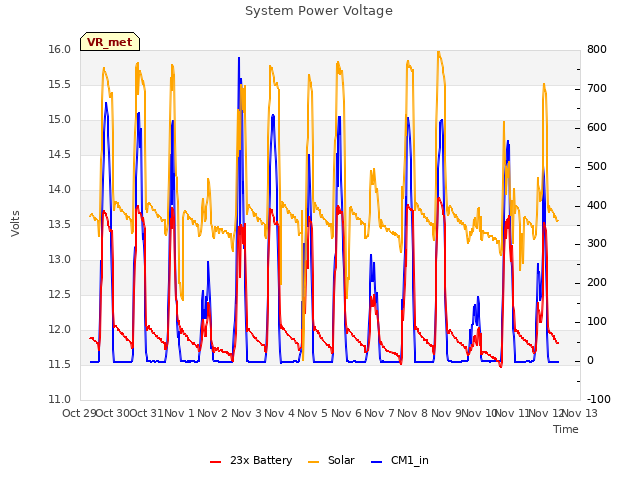Click the 700 right axis tick label
Screen dimensions: 640x480
tap(597, 89)
